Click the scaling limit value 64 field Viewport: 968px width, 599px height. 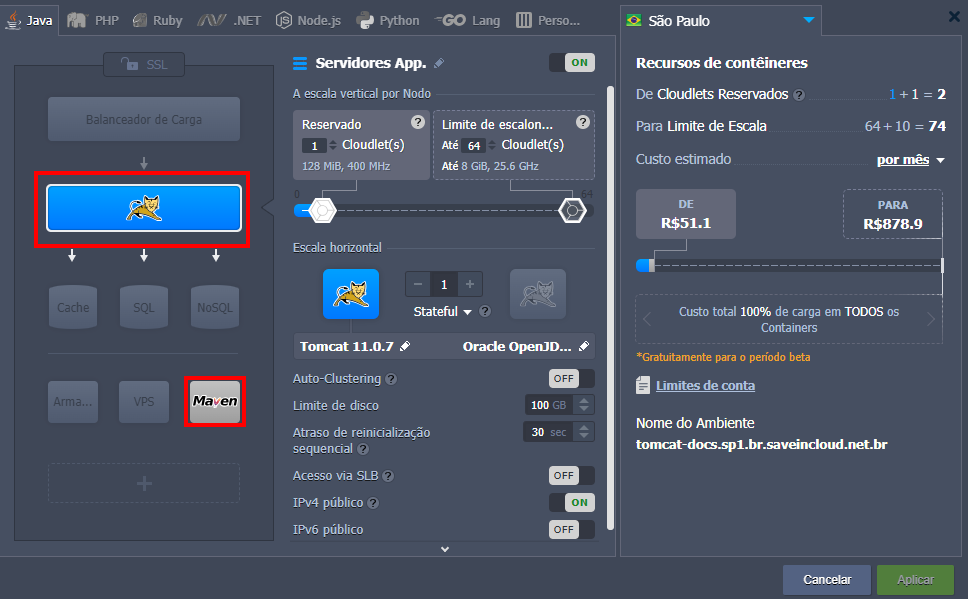[474, 146]
